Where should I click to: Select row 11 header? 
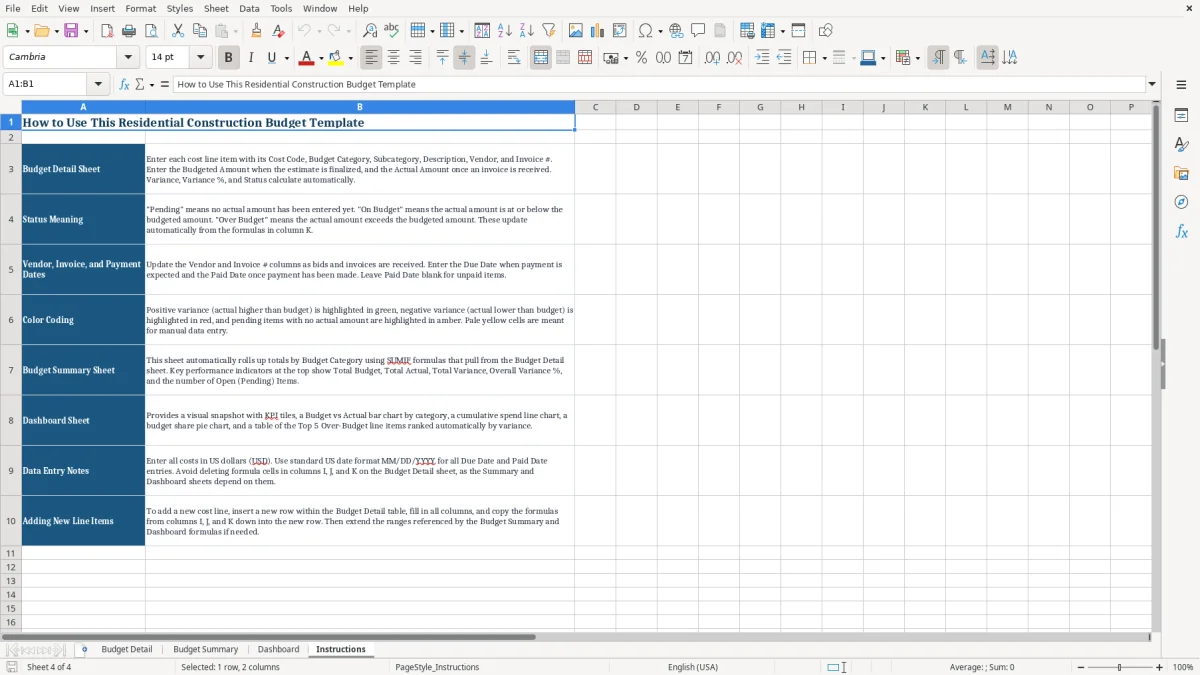pyautogui.click(x=11, y=553)
